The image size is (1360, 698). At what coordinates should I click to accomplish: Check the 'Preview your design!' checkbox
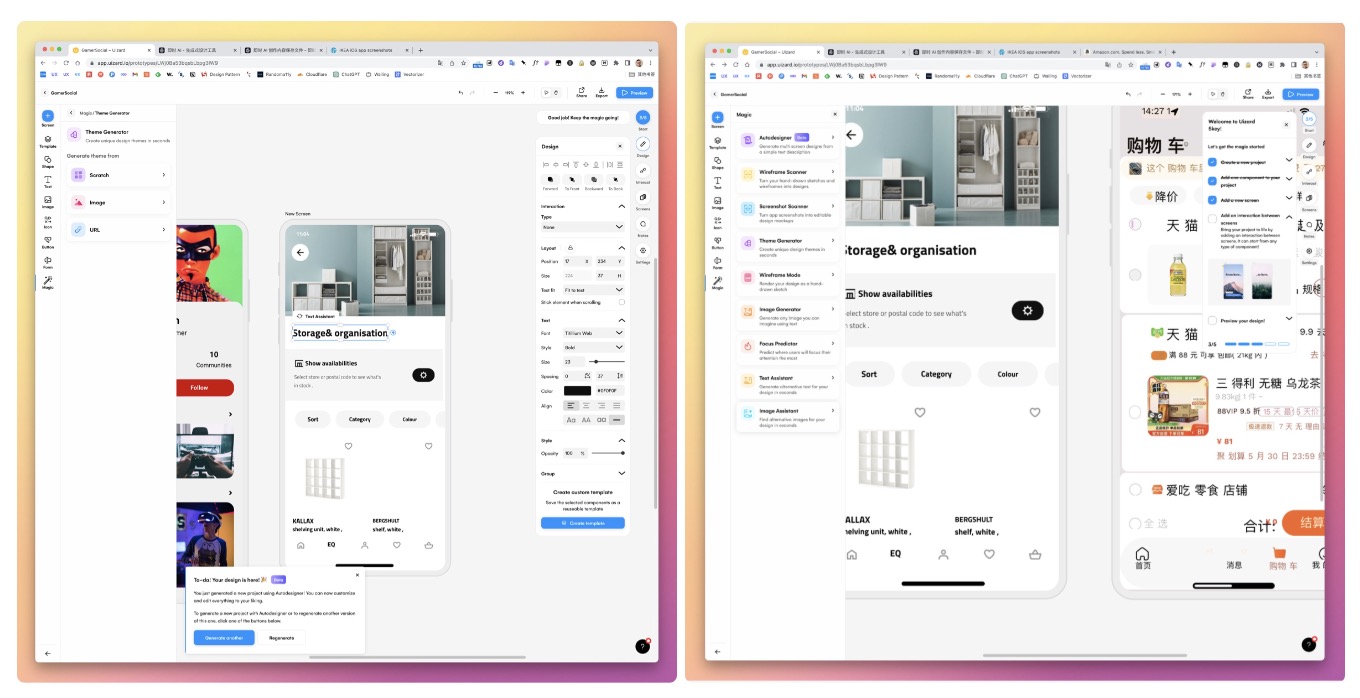click(1212, 320)
